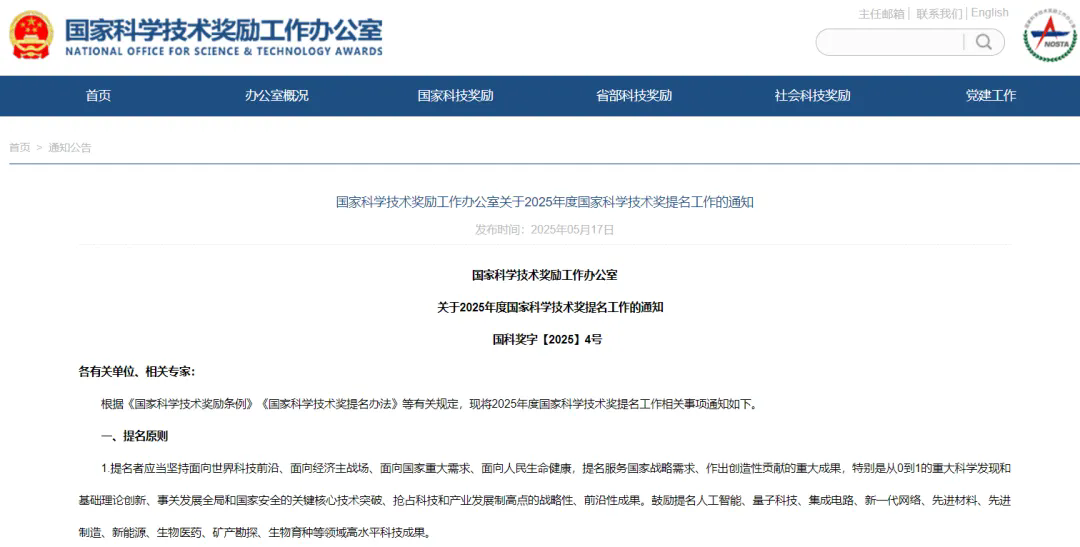This screenshot has width=1080, height=547.
Task: Open the 党建工作 navigation item
Action: (990, 96)
